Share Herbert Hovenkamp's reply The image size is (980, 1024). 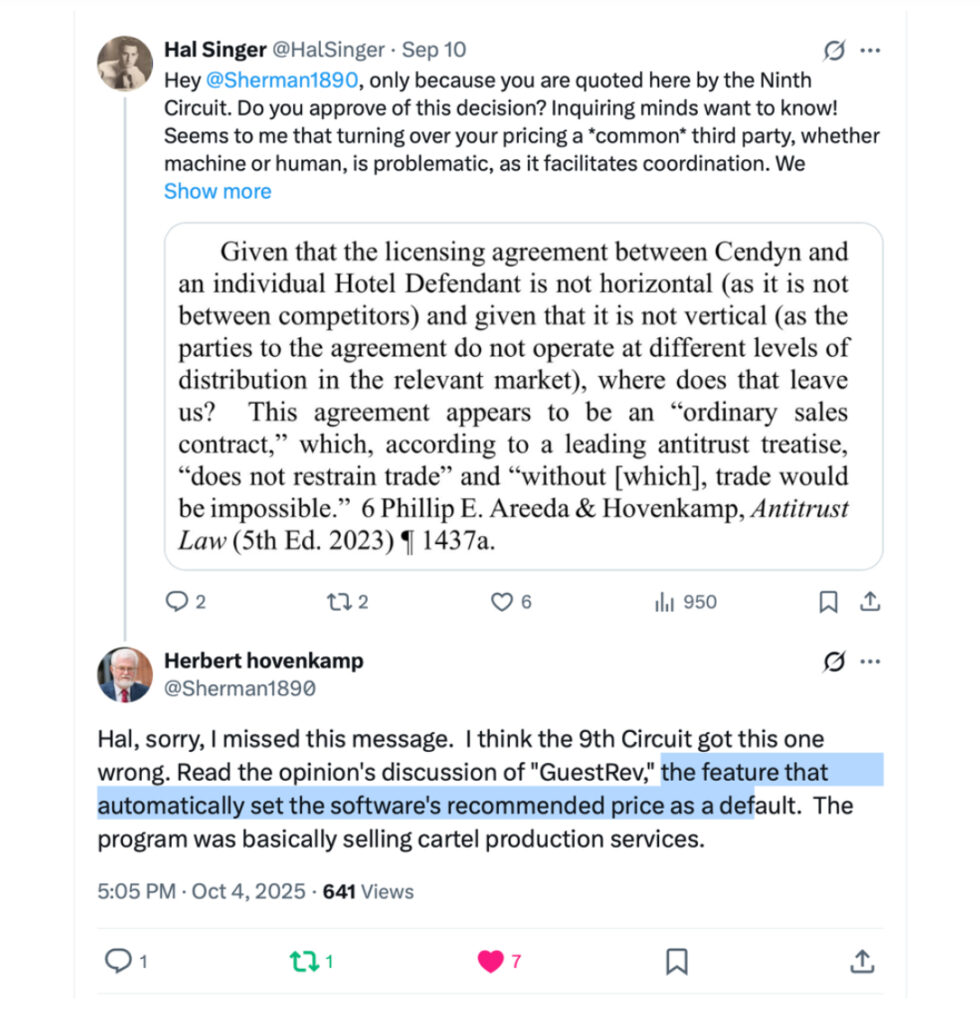[862, 961]
